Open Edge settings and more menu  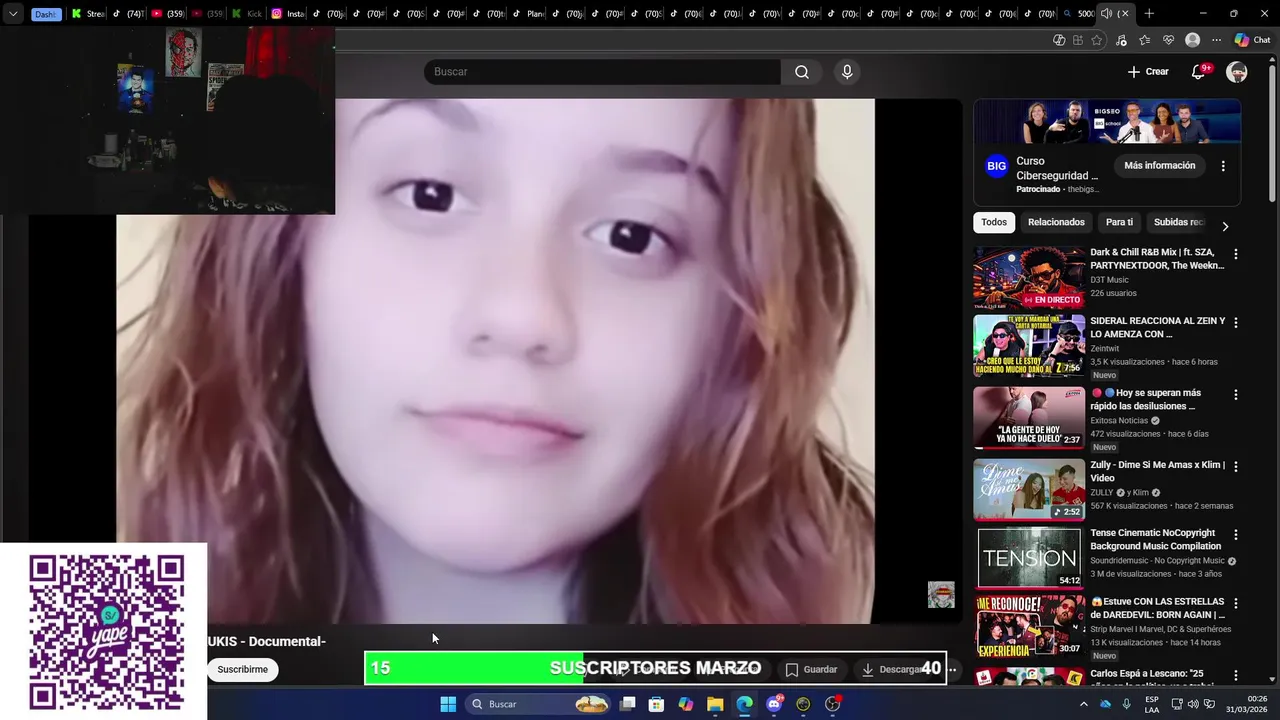[1216, 40]
